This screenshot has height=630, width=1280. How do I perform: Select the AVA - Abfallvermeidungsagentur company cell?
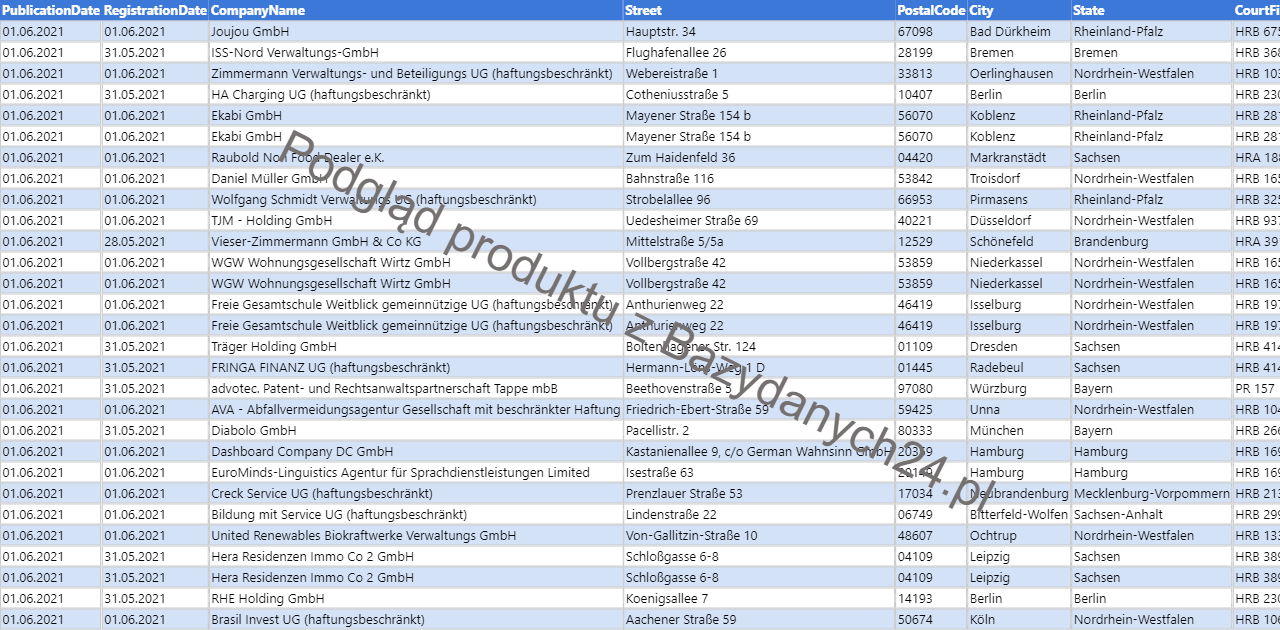[x=415, y=410]
